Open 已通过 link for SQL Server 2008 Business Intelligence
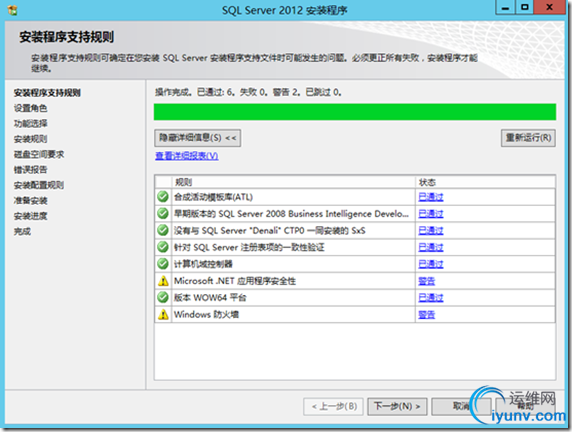Screen dimensions: 572x432 tap(430, 214)
